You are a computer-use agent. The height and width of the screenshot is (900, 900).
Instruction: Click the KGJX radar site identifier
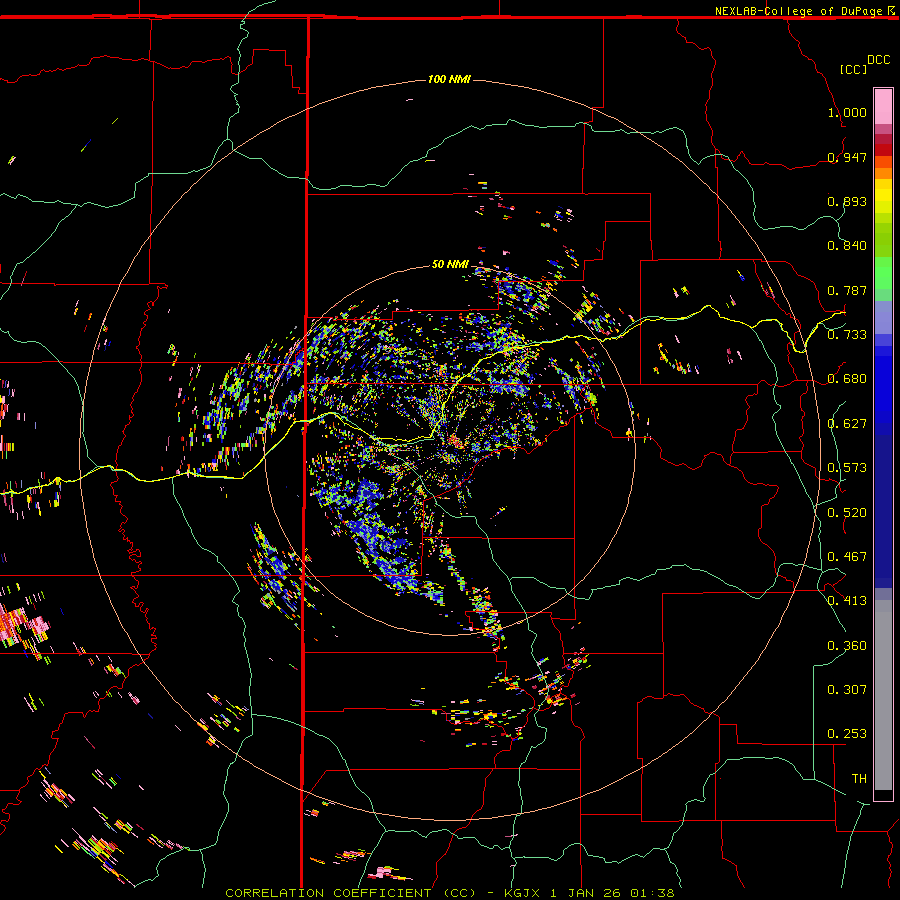pos(522,893)
